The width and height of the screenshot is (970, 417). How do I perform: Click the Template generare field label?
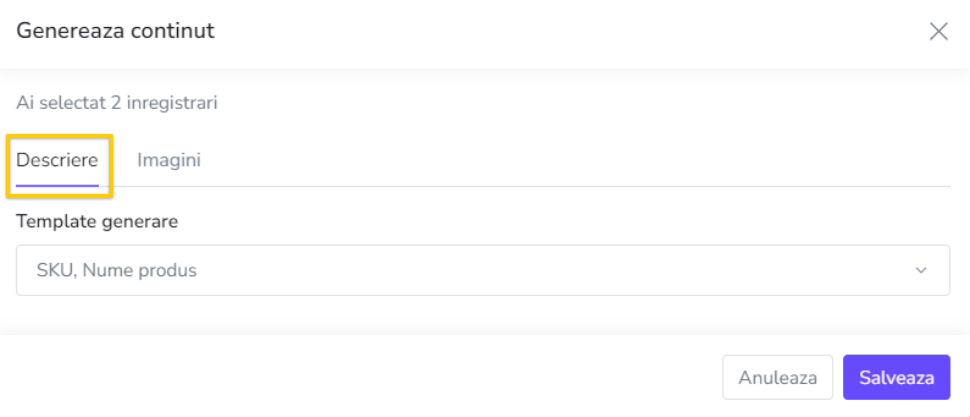(x=97, y=221)
